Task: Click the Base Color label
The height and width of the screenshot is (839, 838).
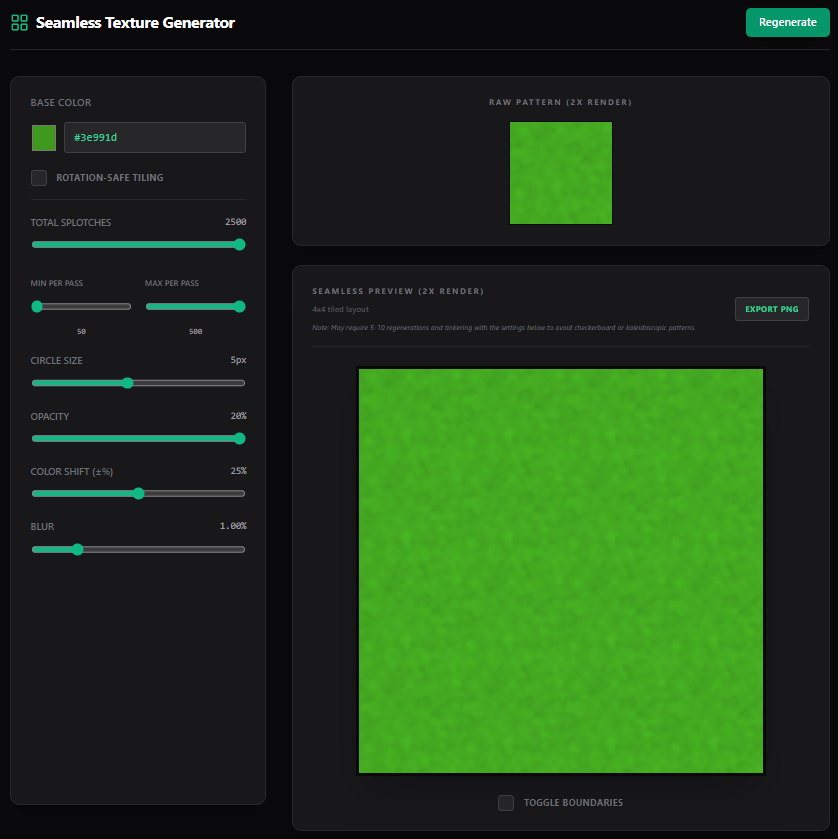Action: pyautogui.click(x=61, y=102)
